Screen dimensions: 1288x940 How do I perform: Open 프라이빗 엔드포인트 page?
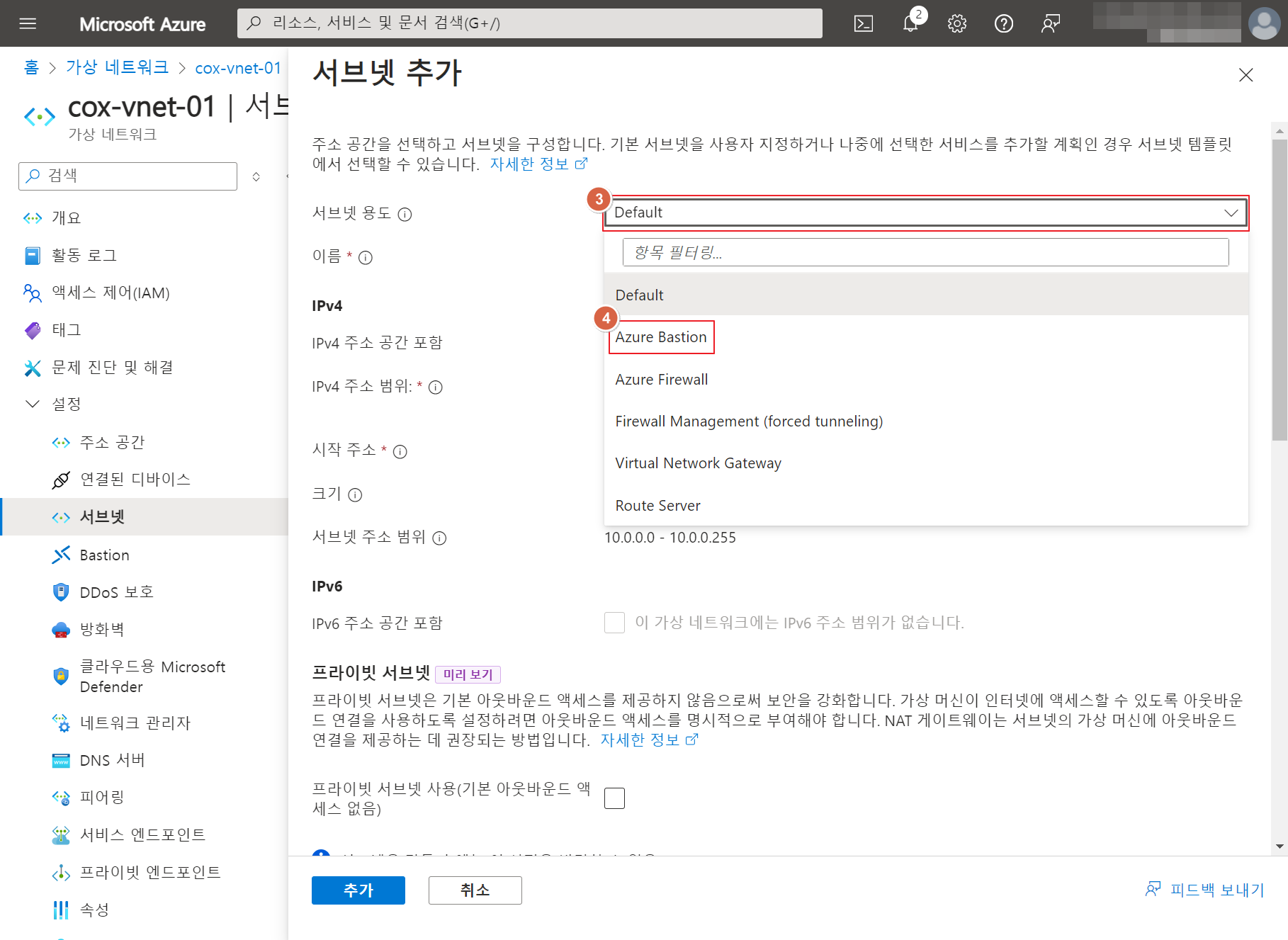(149, 872)
